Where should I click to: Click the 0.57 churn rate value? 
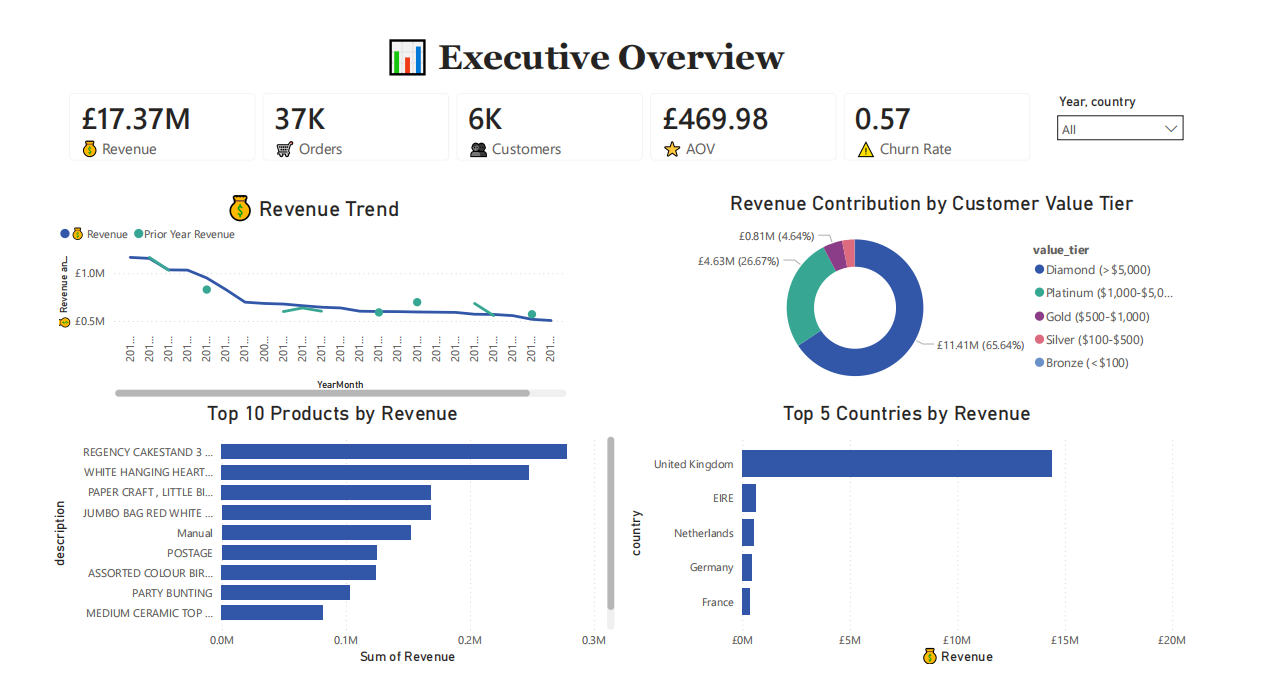883,119
